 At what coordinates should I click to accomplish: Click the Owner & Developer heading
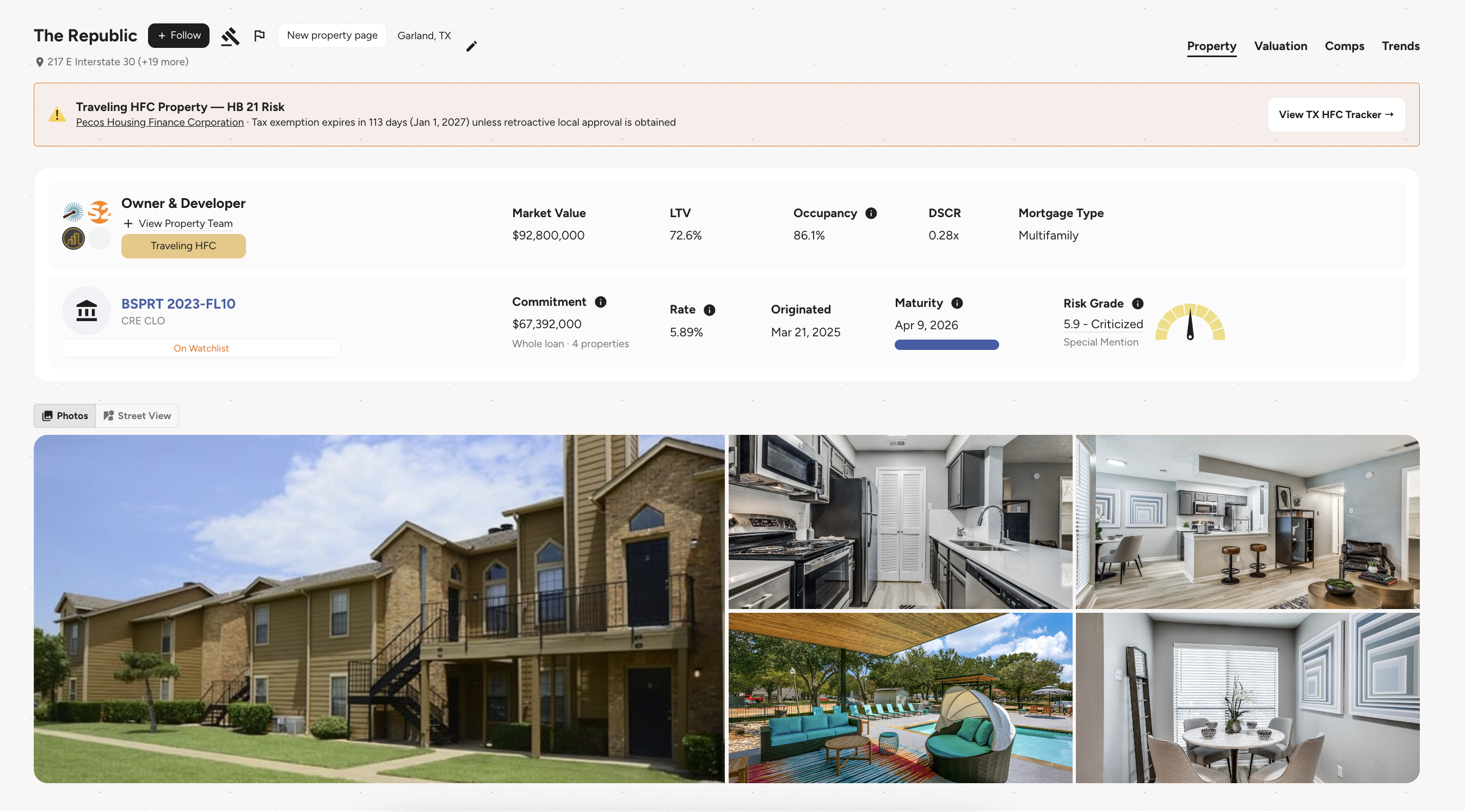point(183,204)
